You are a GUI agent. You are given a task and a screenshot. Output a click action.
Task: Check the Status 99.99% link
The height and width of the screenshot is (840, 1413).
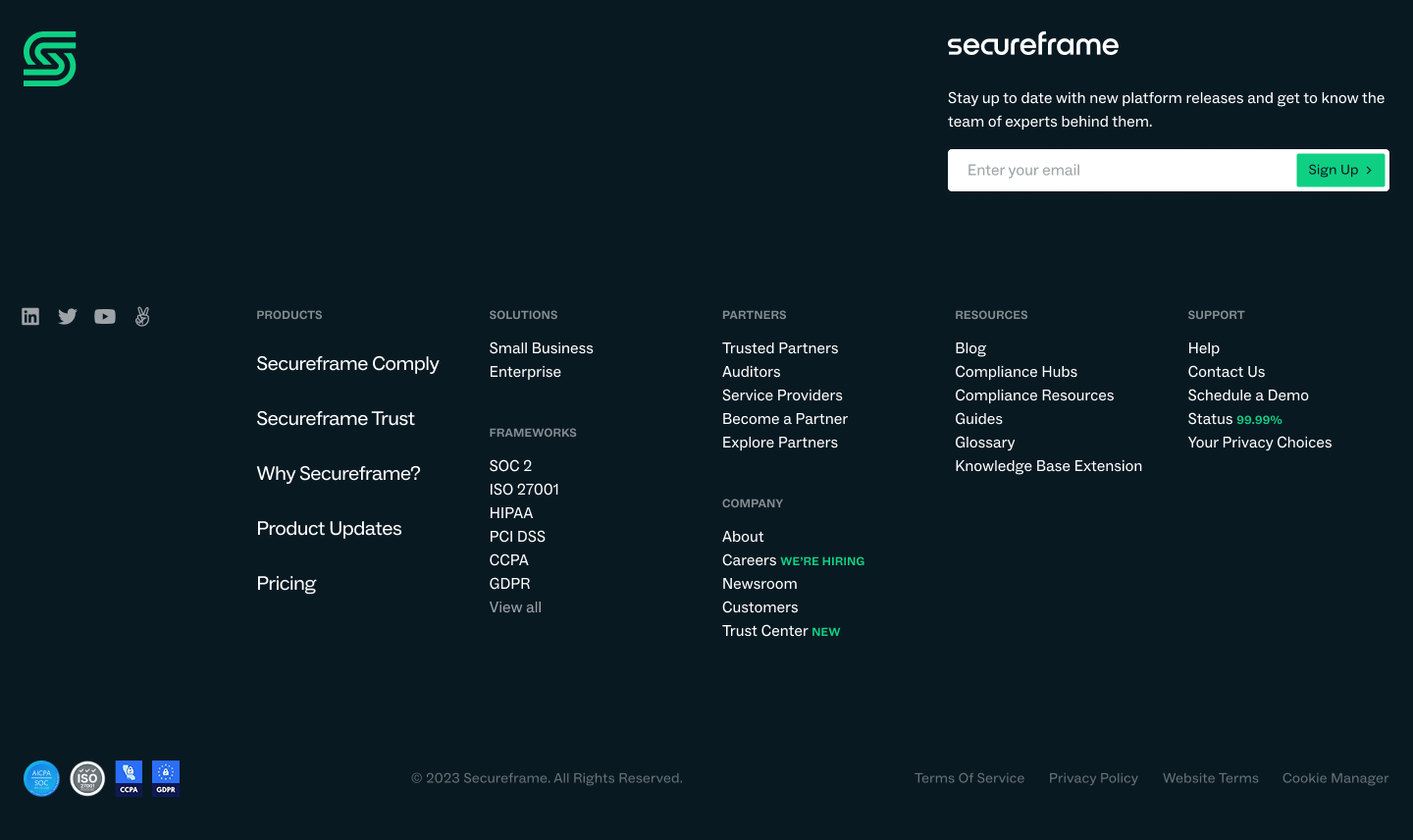[1234, 419]
